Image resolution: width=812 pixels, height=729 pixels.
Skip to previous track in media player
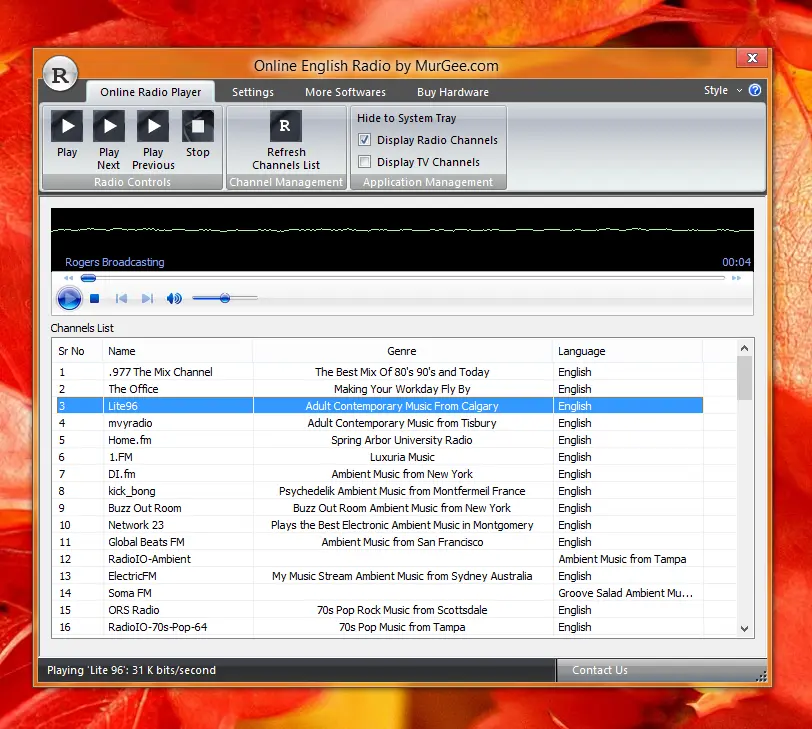121,298
